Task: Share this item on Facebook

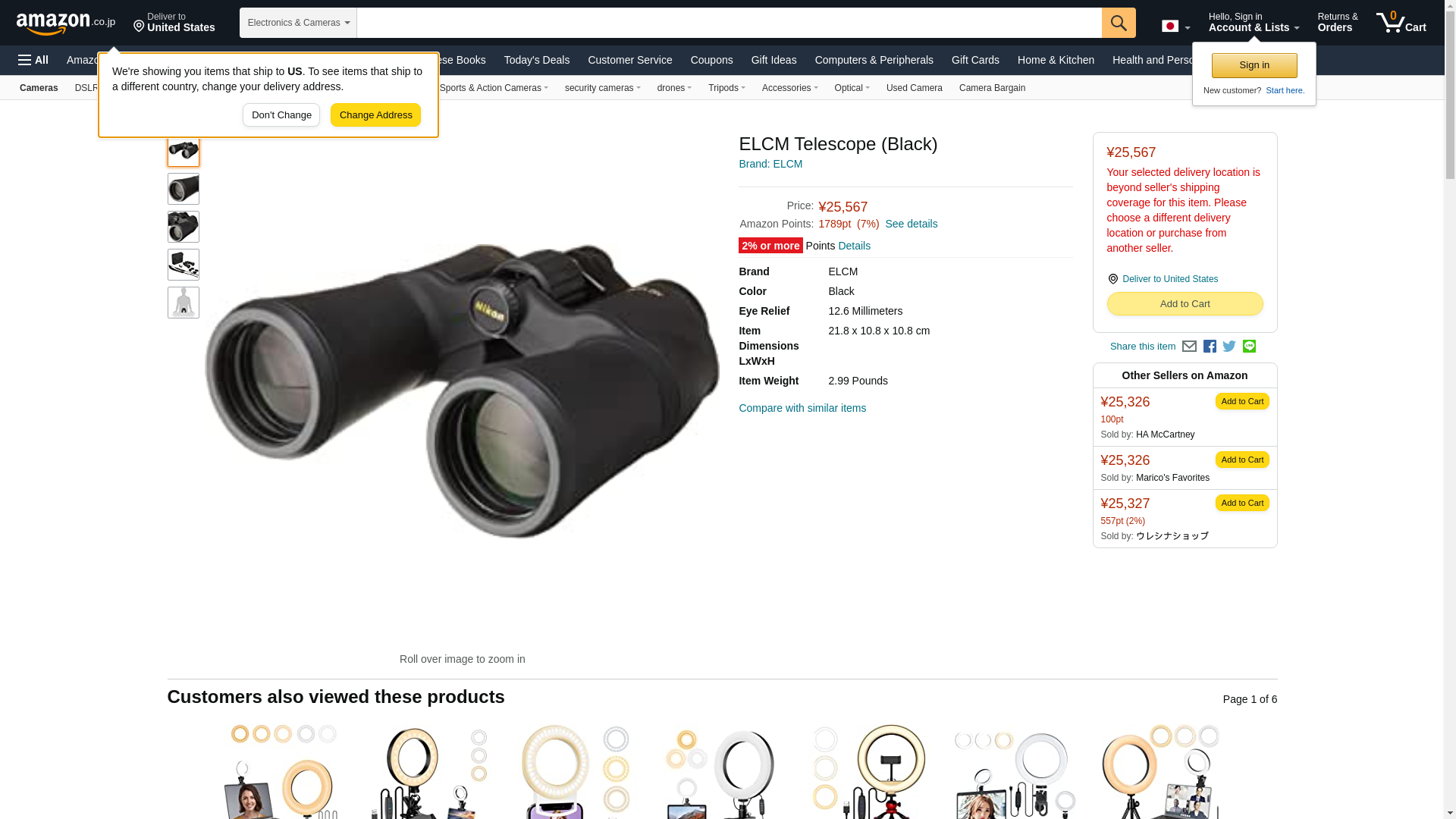Action: click(1210, 347)
